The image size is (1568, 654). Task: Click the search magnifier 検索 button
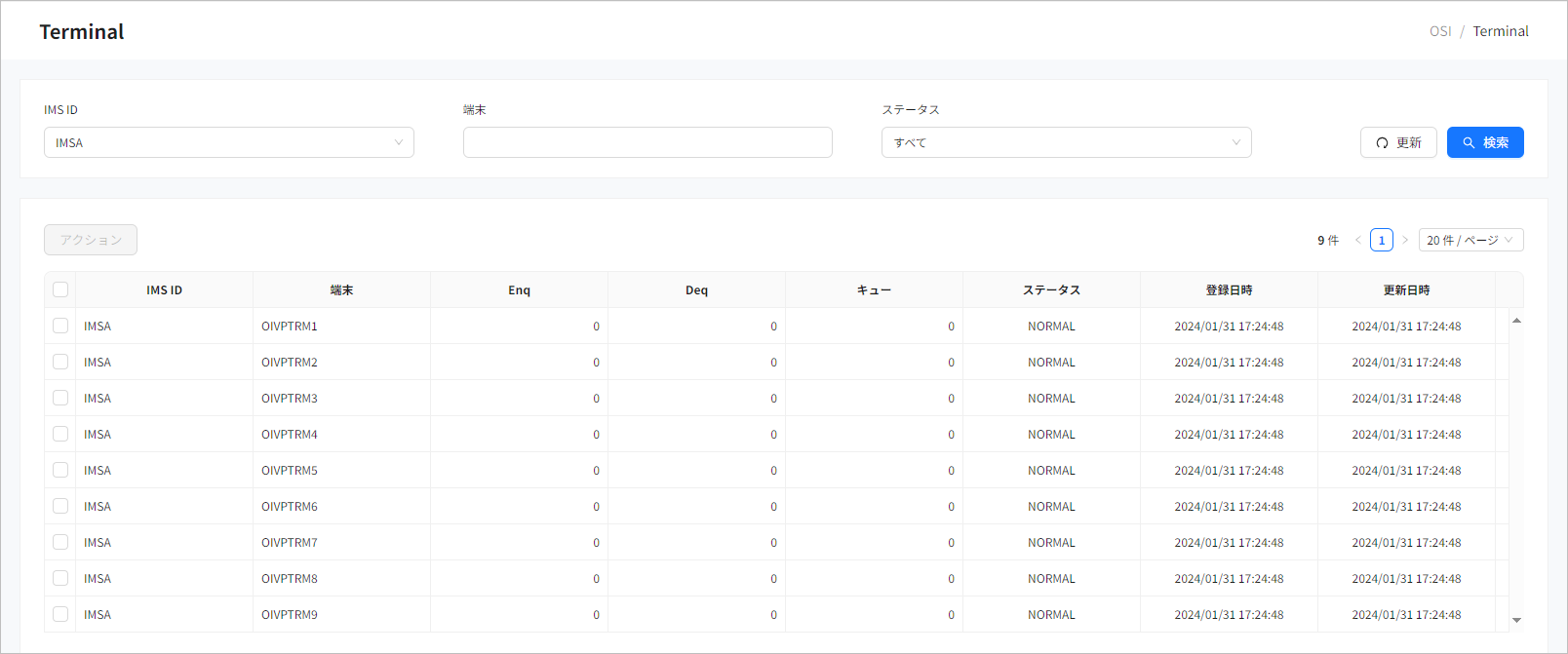pos(1484,142)
